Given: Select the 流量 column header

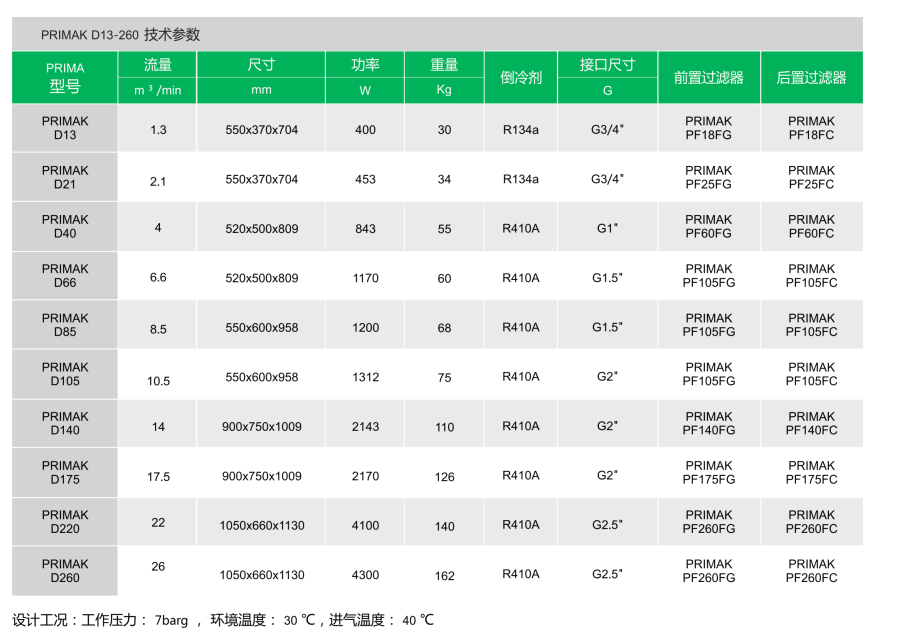Looking at the screenshot, I should click(x=158, y=65).
